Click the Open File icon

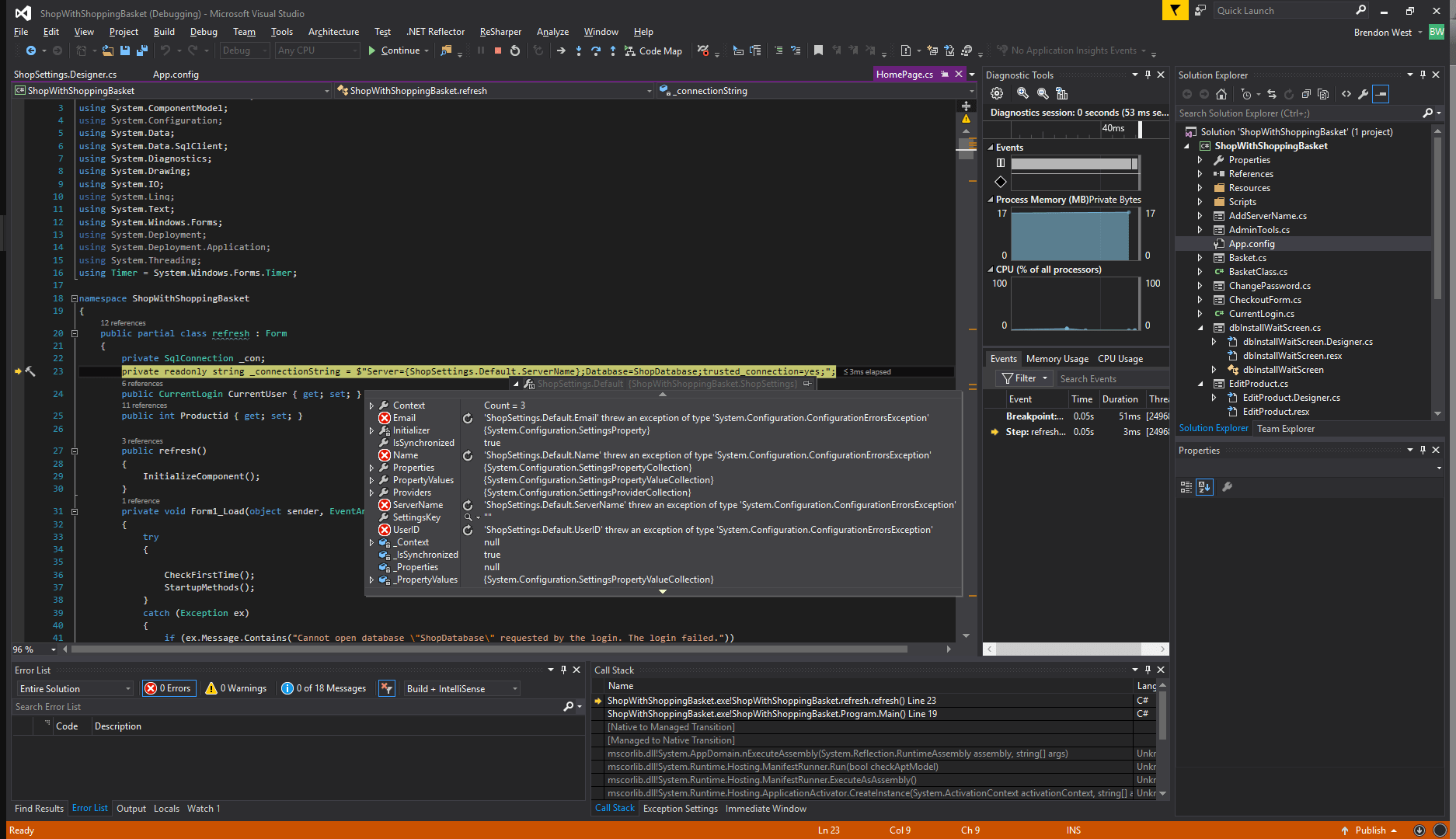coord(107,50)
